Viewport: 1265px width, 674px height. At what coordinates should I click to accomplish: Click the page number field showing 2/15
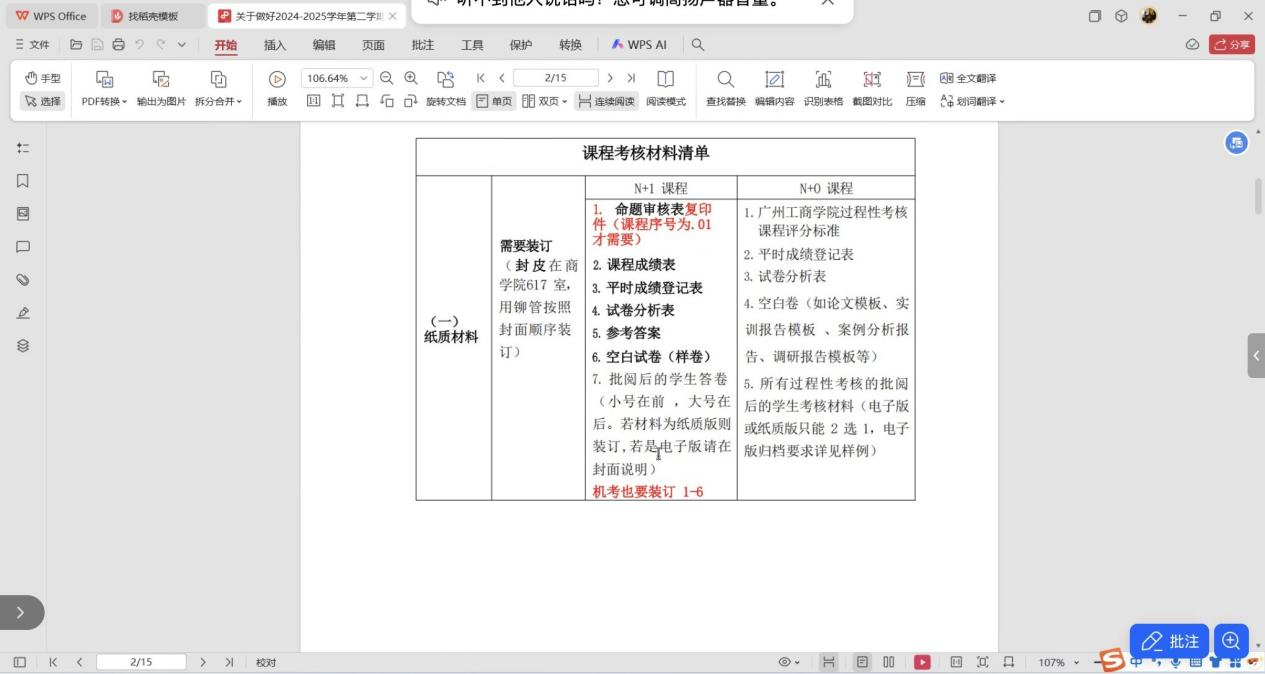click(x=555, y=78)
